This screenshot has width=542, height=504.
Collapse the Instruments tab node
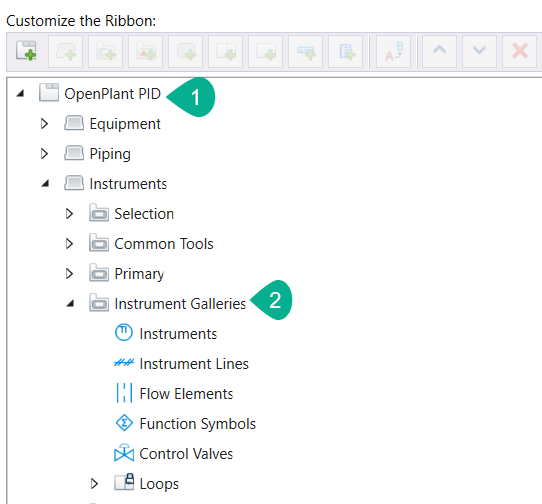tap(45, 184)
